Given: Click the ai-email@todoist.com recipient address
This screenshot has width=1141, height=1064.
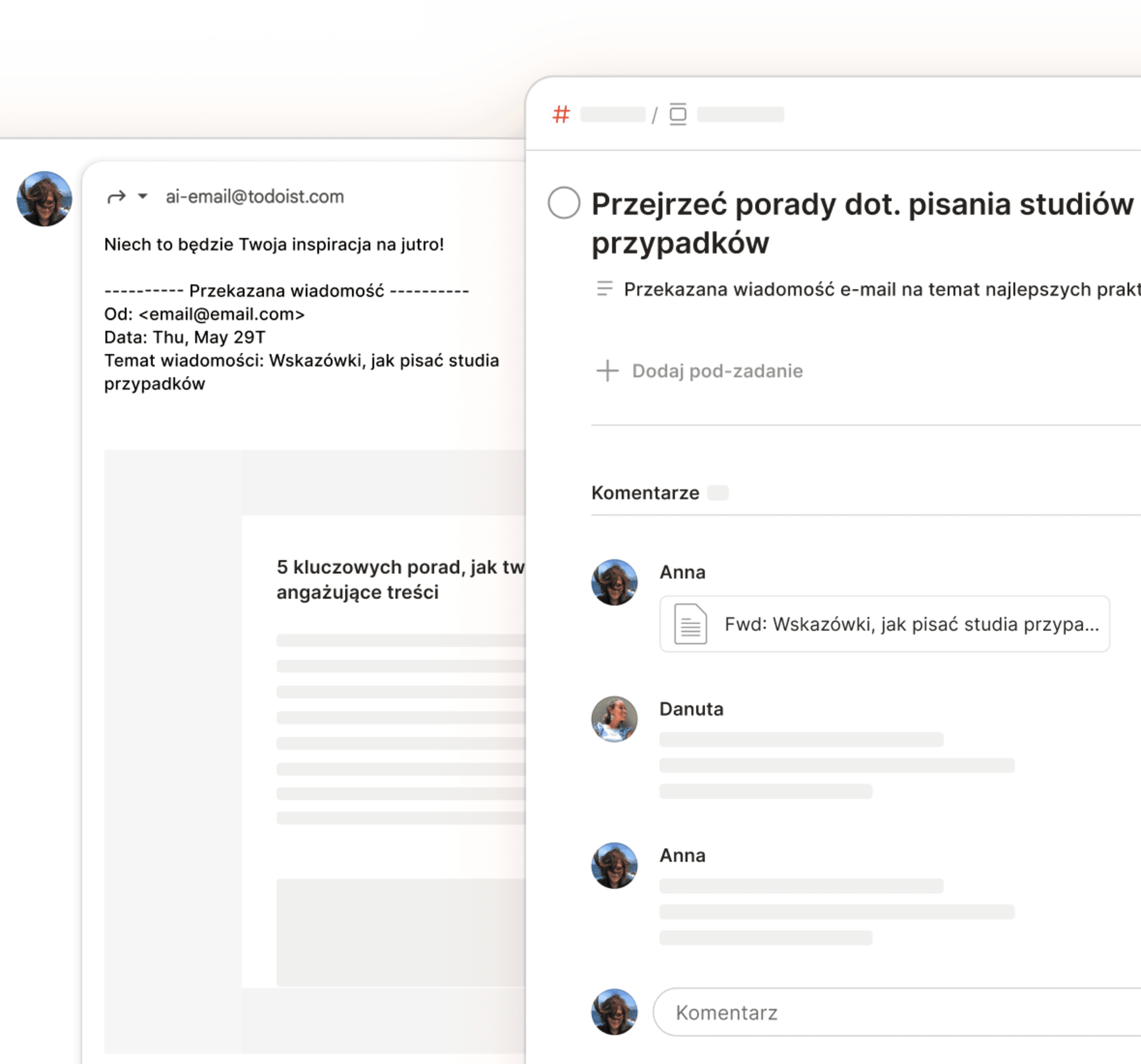Looking at the screenshot, I should point(254,197).
